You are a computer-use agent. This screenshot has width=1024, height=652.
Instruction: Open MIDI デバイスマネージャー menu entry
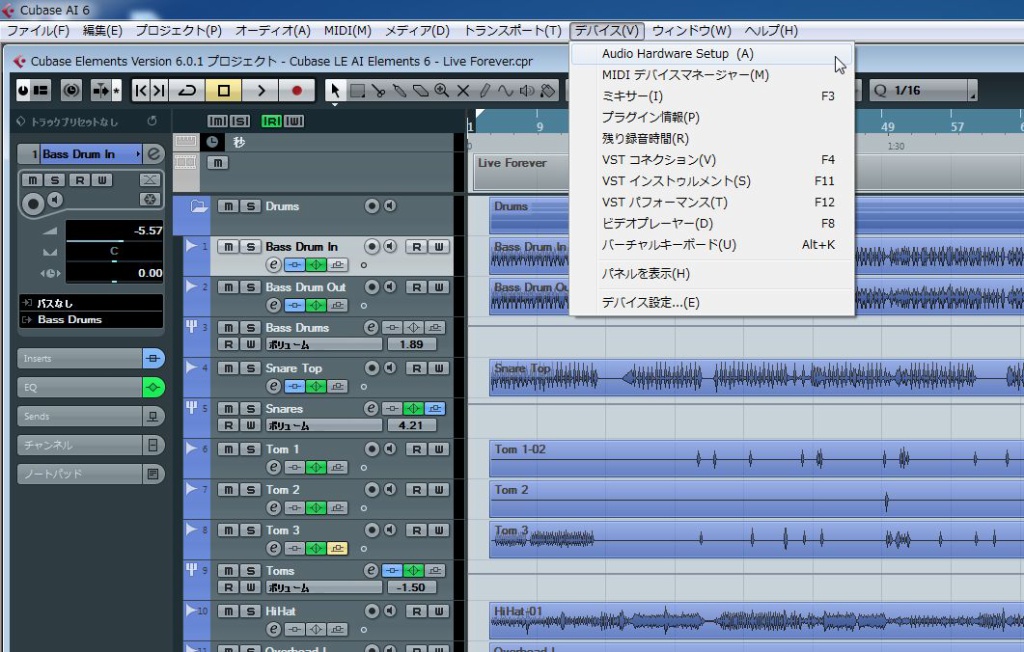pos(712,75)
